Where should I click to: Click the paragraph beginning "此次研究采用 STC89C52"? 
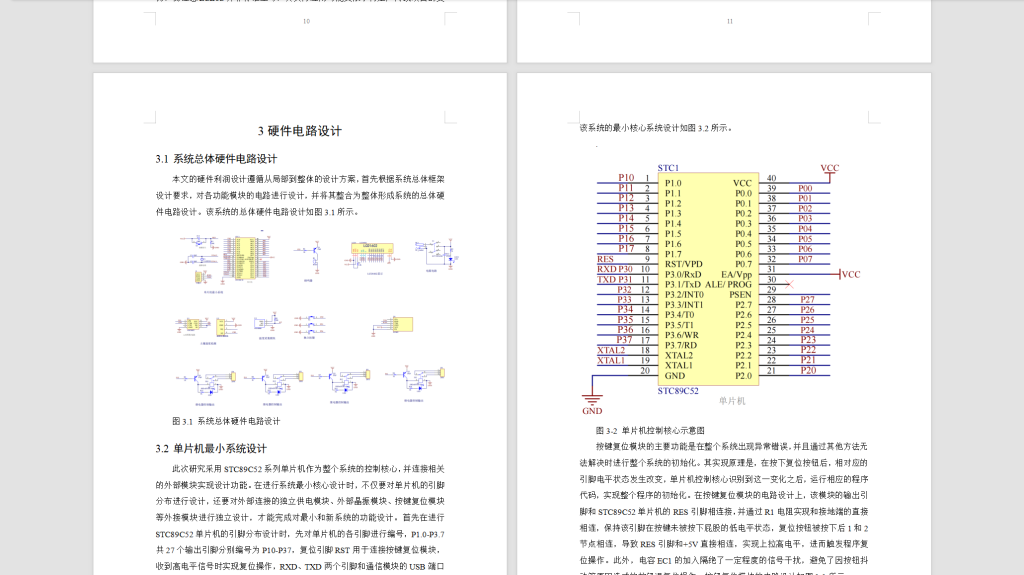point(300,518)
